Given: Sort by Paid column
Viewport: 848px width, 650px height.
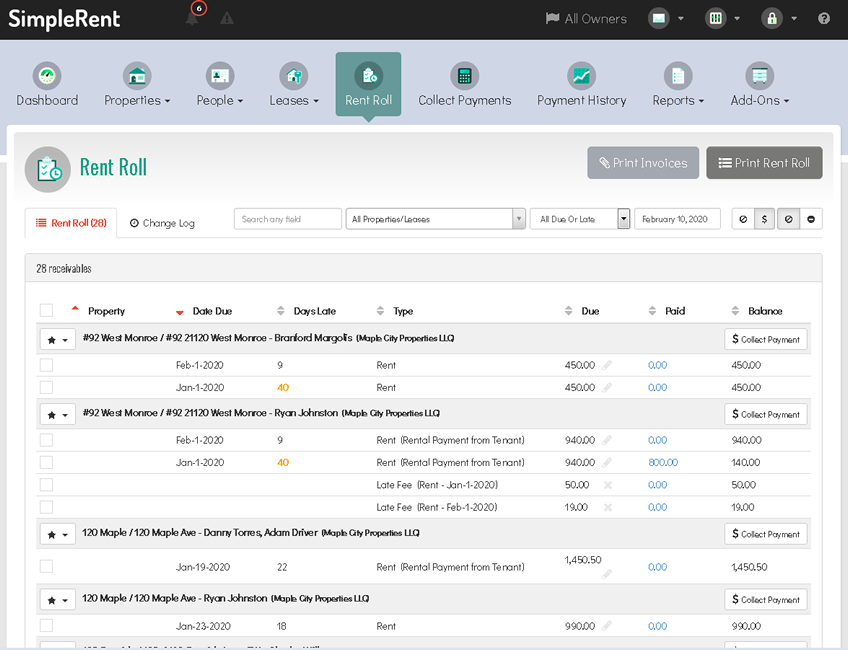Looking at the screenshot, I should pos(652,310).
